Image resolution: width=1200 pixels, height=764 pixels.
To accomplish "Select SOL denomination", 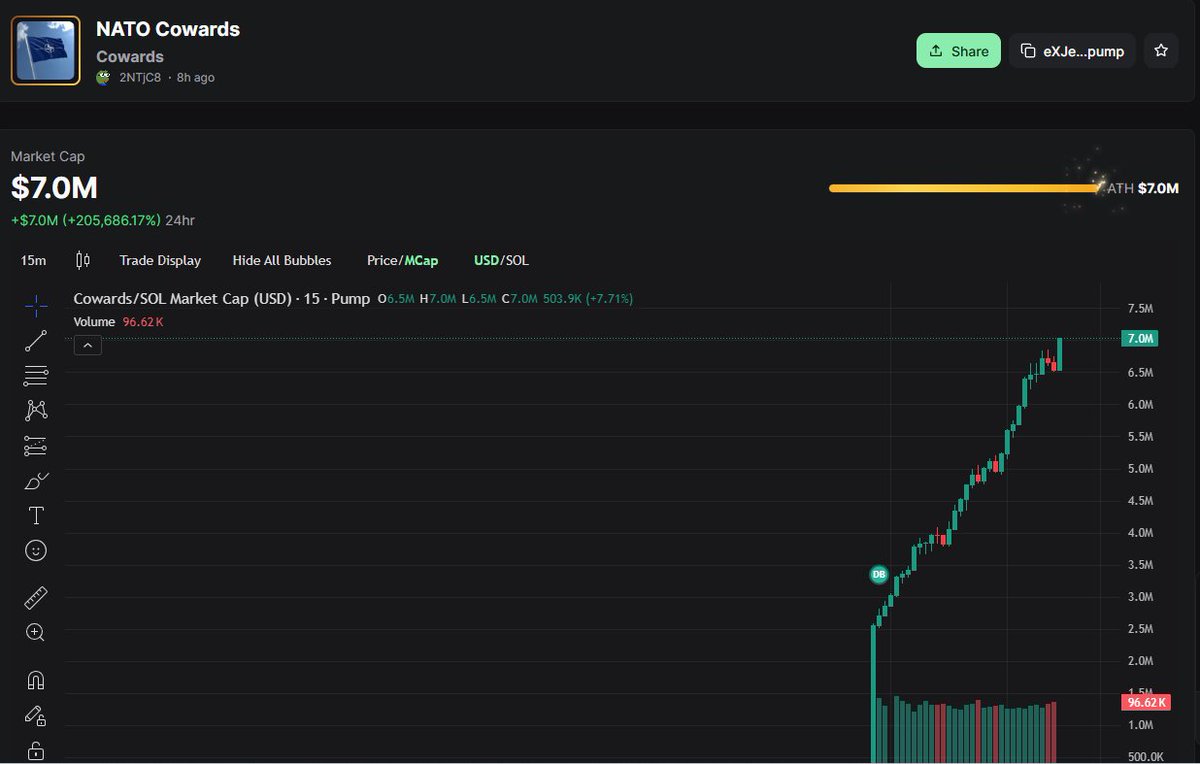I will (517, 260).
